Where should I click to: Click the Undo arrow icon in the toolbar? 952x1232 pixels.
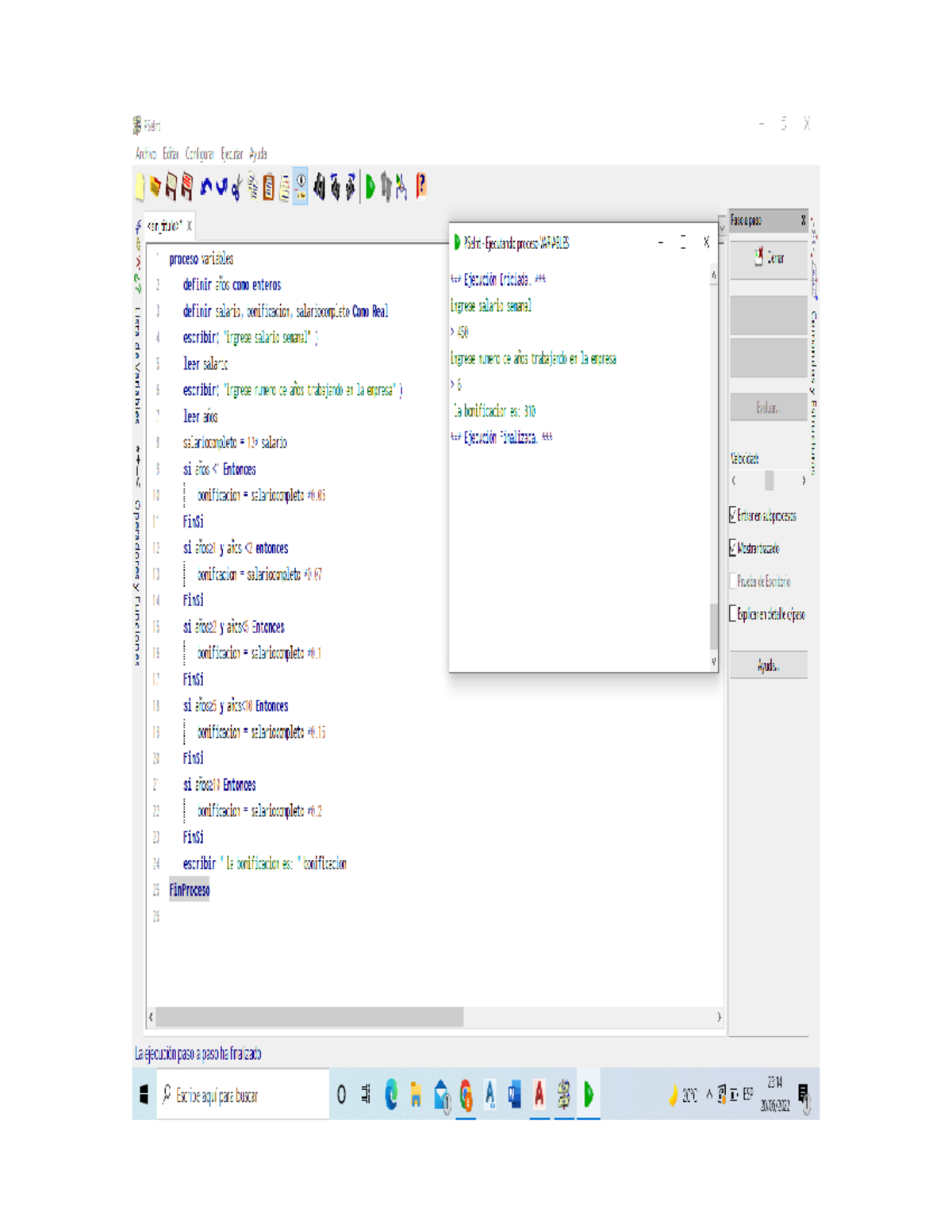click(206, 187)
